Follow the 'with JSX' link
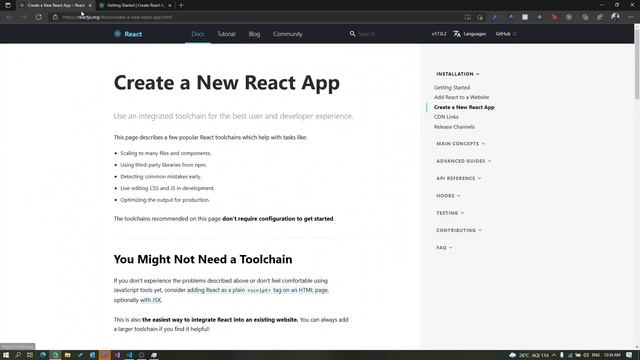Image resolution: width=640 pixels, height=360 pixels. click(x=150, y=300)
